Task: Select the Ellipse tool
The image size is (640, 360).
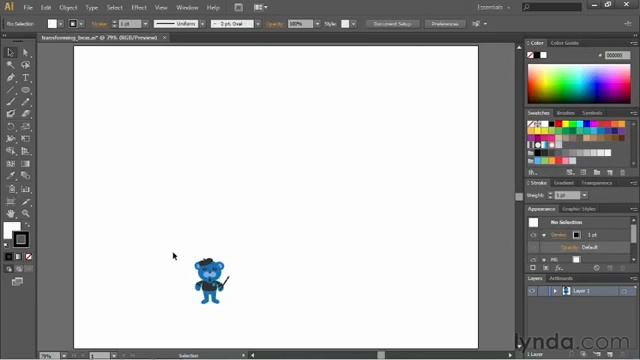Action: (25, 90)
